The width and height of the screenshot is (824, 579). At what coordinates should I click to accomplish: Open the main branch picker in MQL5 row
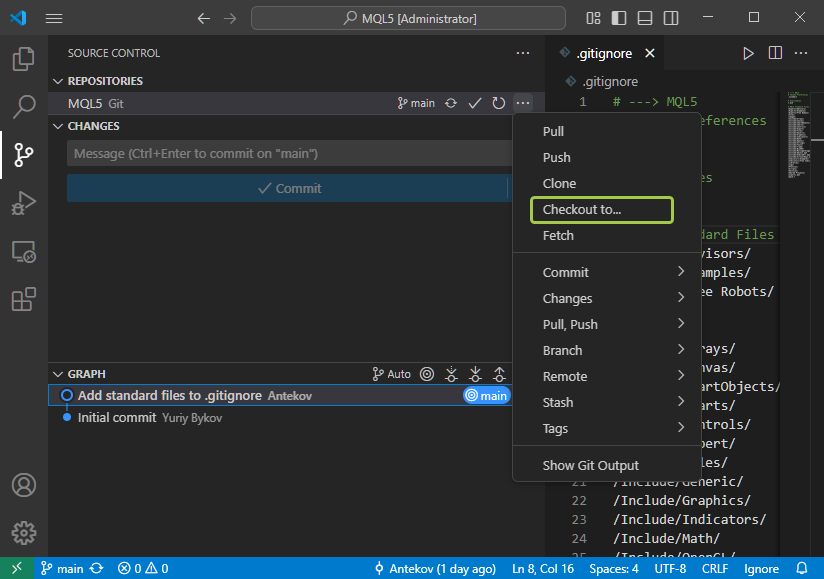tap(416, 104)
